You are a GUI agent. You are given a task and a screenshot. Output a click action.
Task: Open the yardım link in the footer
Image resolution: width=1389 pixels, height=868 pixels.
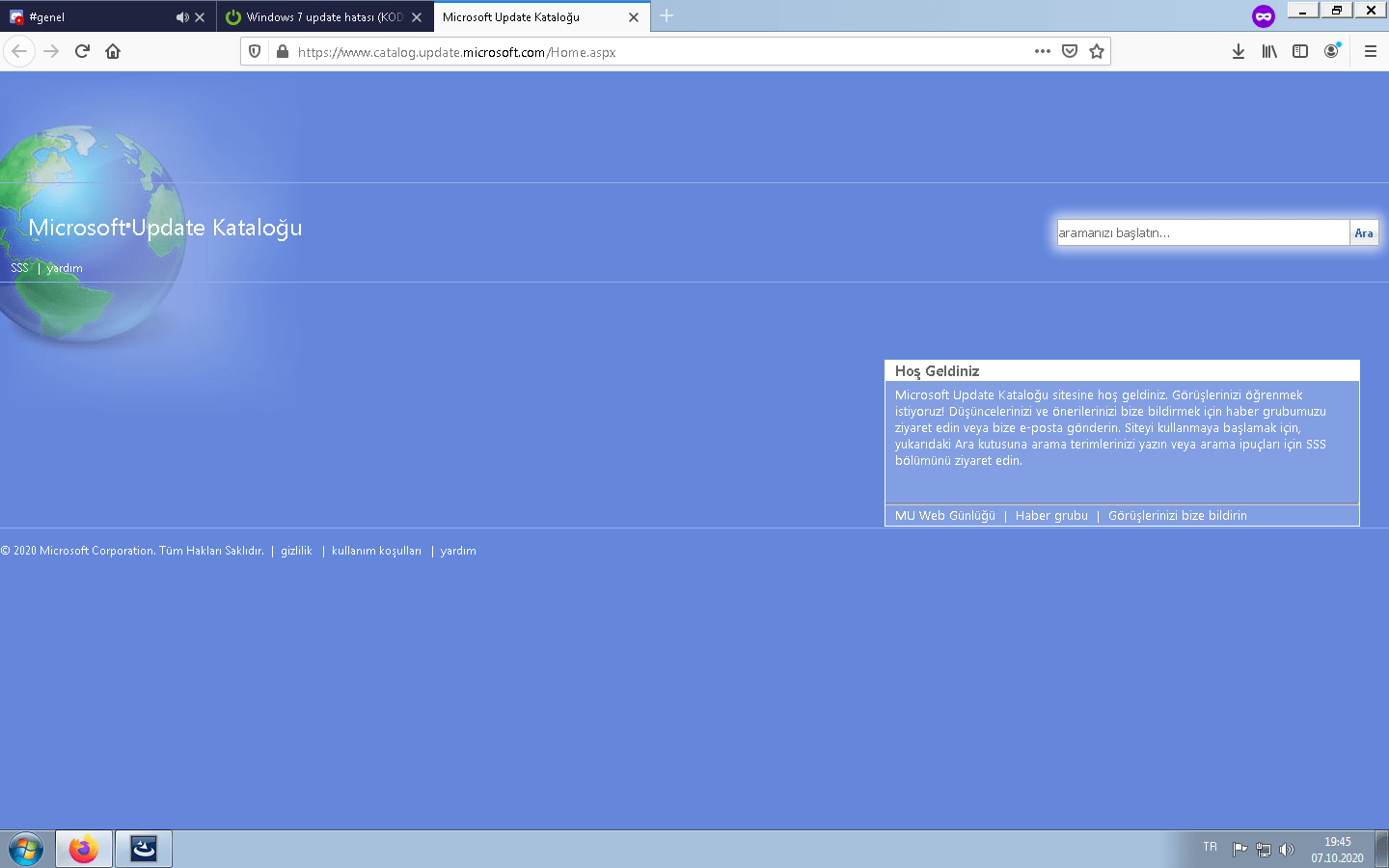458,551
